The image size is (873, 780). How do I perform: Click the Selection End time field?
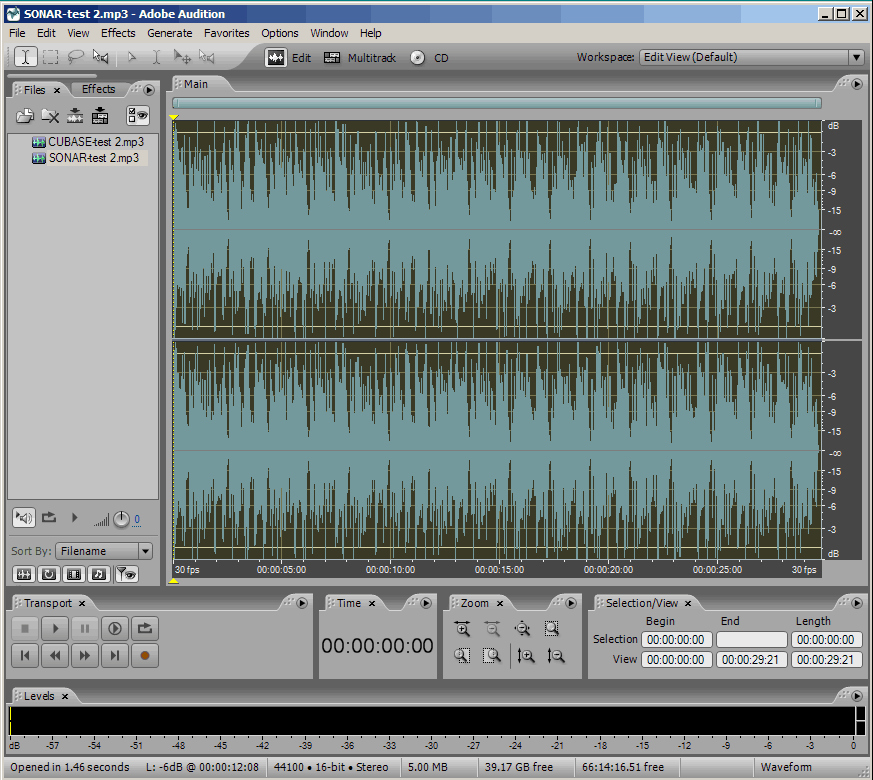[751, 639]
